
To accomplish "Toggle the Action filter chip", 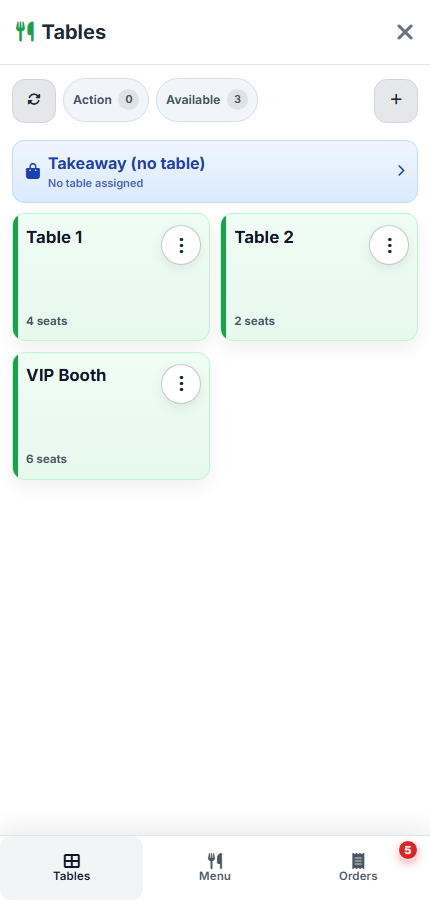I will point(106,100).
